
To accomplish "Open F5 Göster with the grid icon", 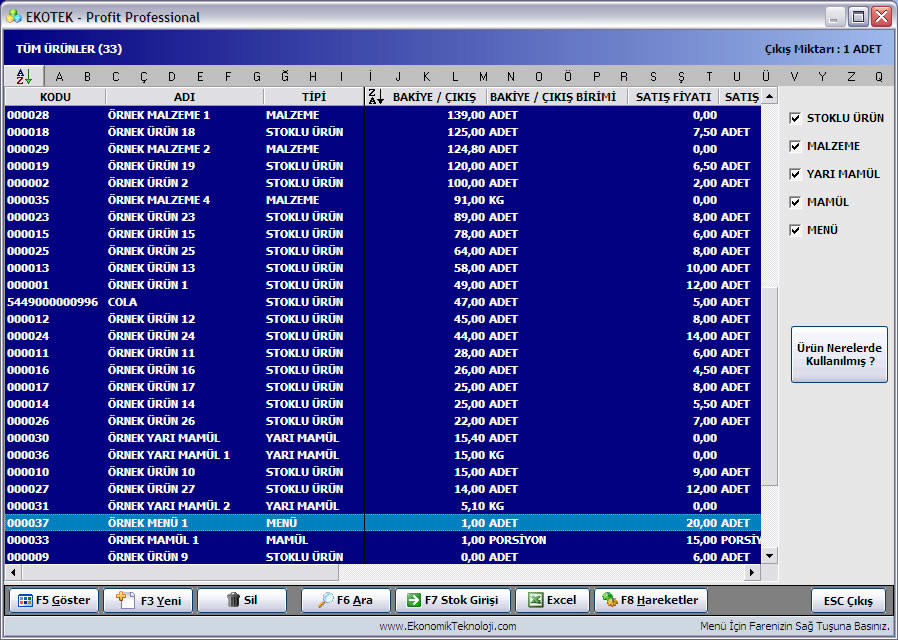I will (x=54, y=600).
